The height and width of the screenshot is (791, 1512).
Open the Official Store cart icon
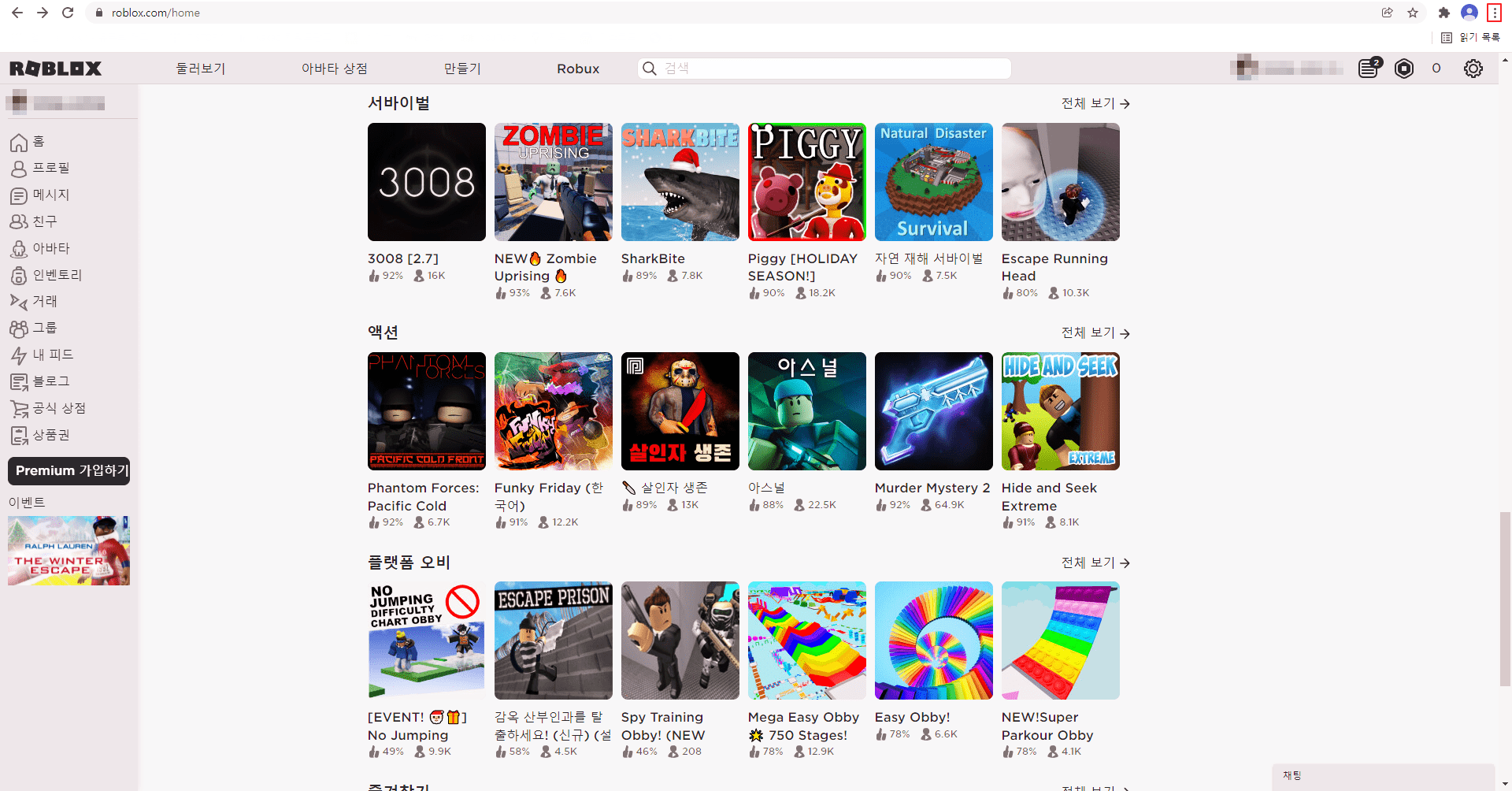(x=19, y=408)
